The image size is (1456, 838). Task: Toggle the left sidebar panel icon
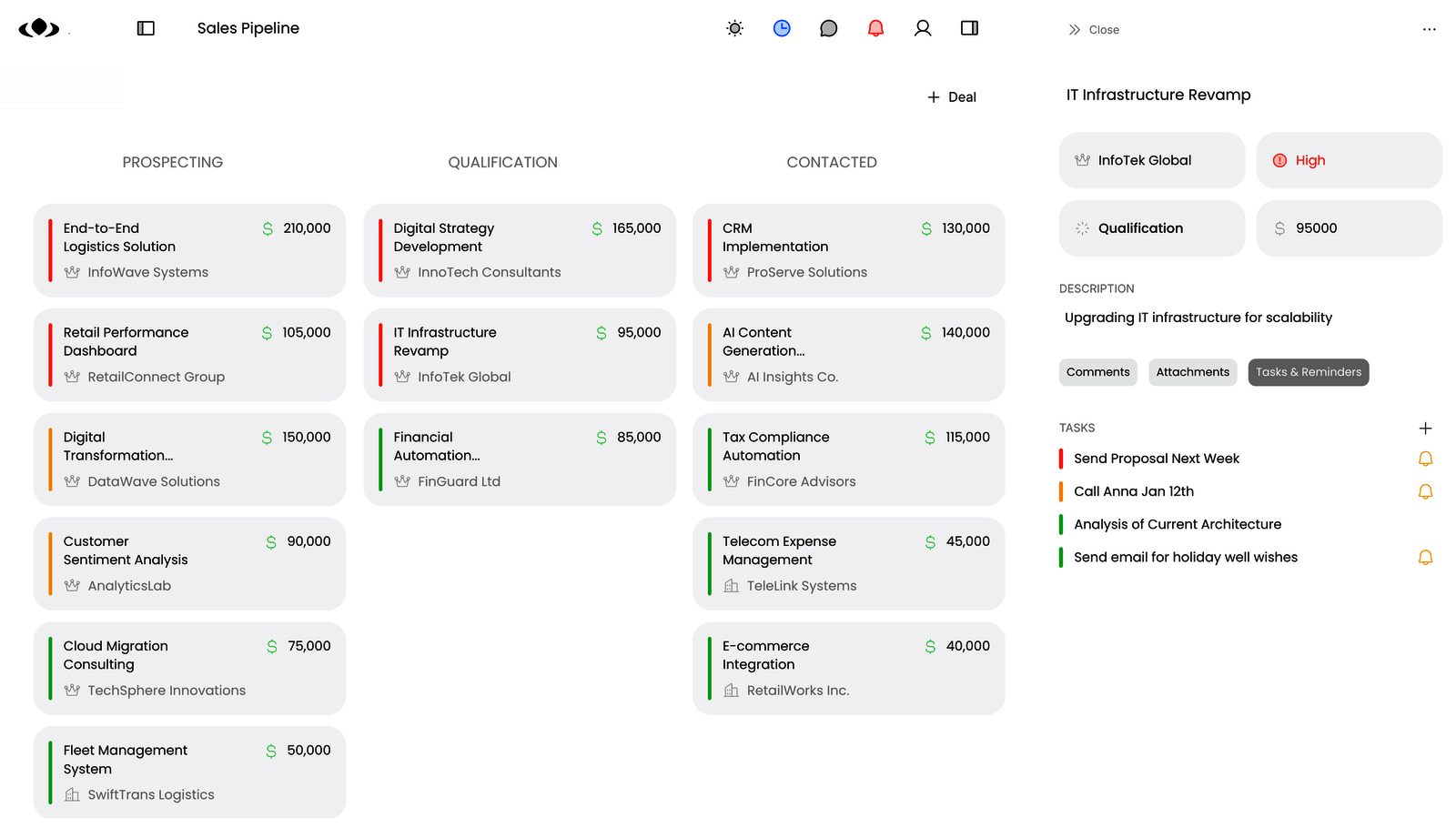coord(146,28)
